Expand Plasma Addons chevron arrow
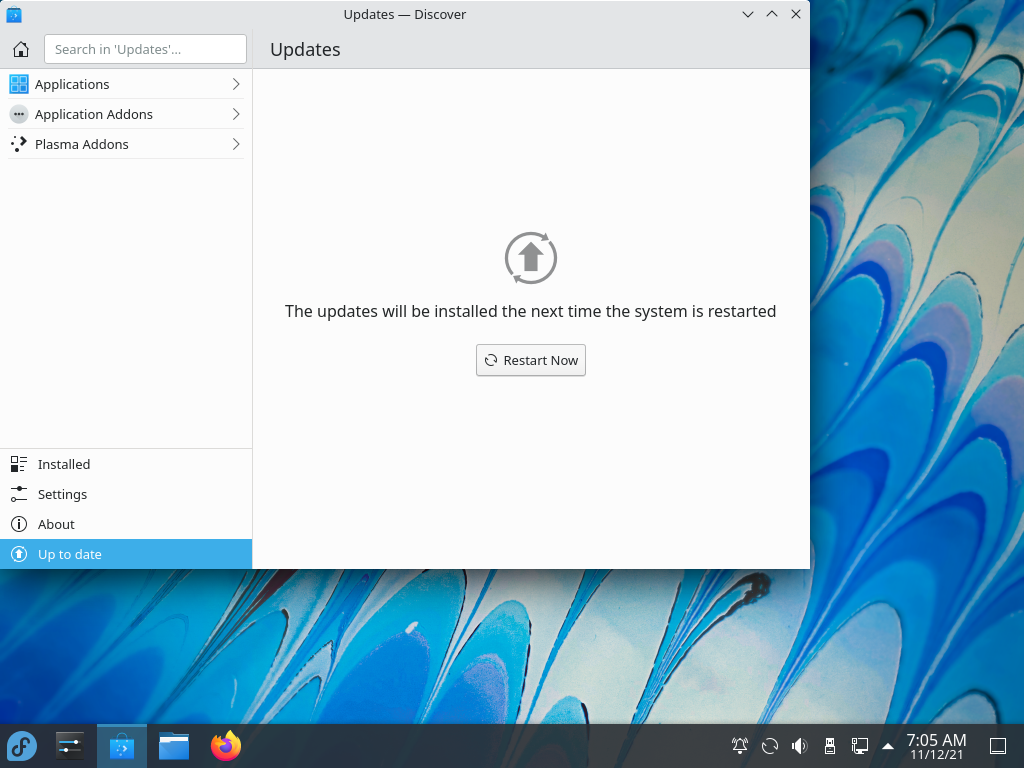Viewport: 1024px width, 768px height. (x=236, y=144)
